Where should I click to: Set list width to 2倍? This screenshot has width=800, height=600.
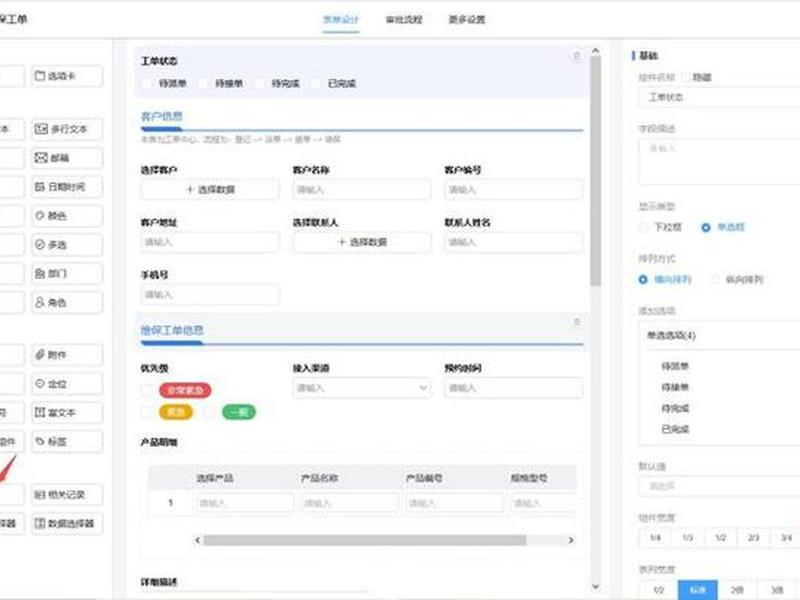(737, 590)
